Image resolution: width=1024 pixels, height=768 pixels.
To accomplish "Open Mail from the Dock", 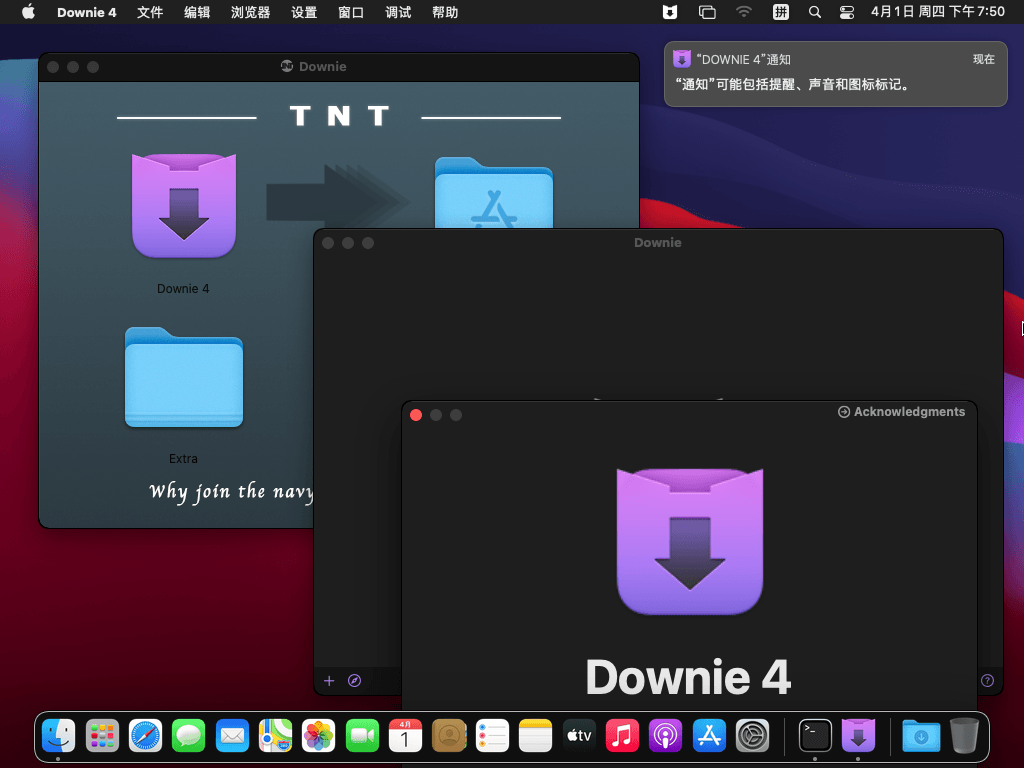I will (x=232, y=736).
